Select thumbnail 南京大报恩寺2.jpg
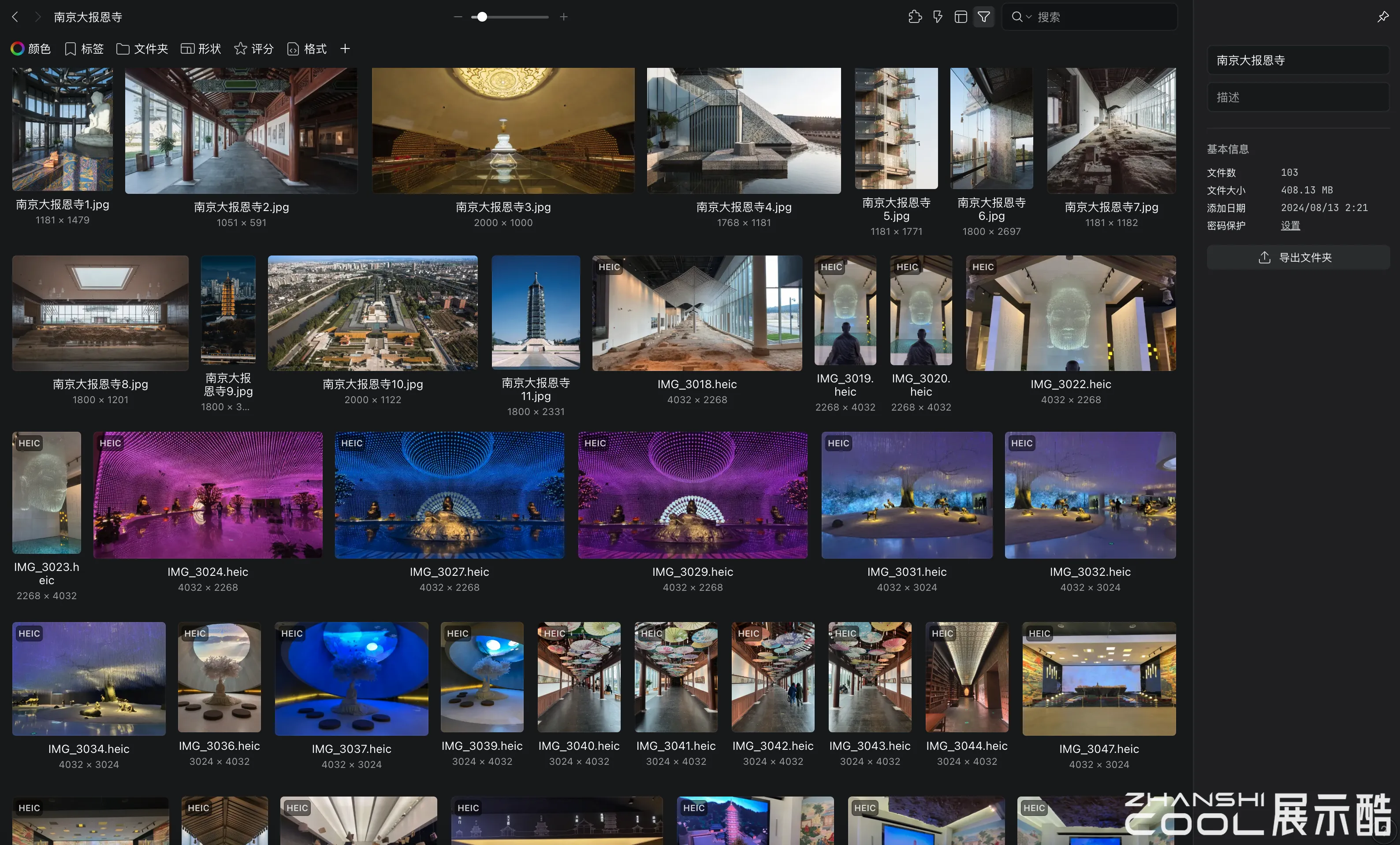1400x845 pixels. pos(242,130)
